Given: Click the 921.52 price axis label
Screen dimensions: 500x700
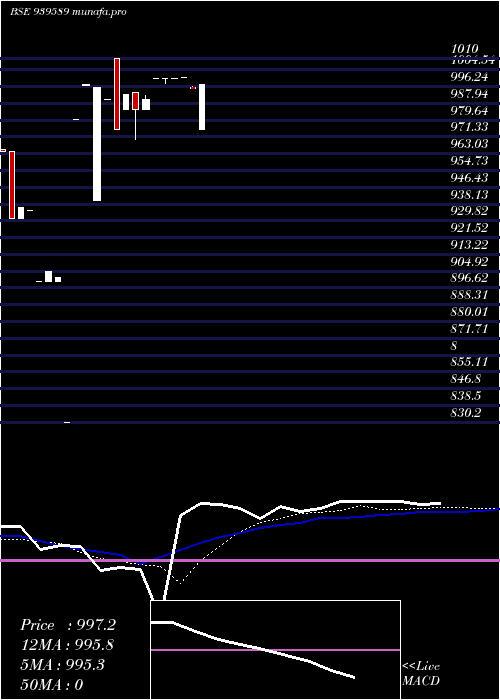Looking at the screenshot, I should [469, 228].
